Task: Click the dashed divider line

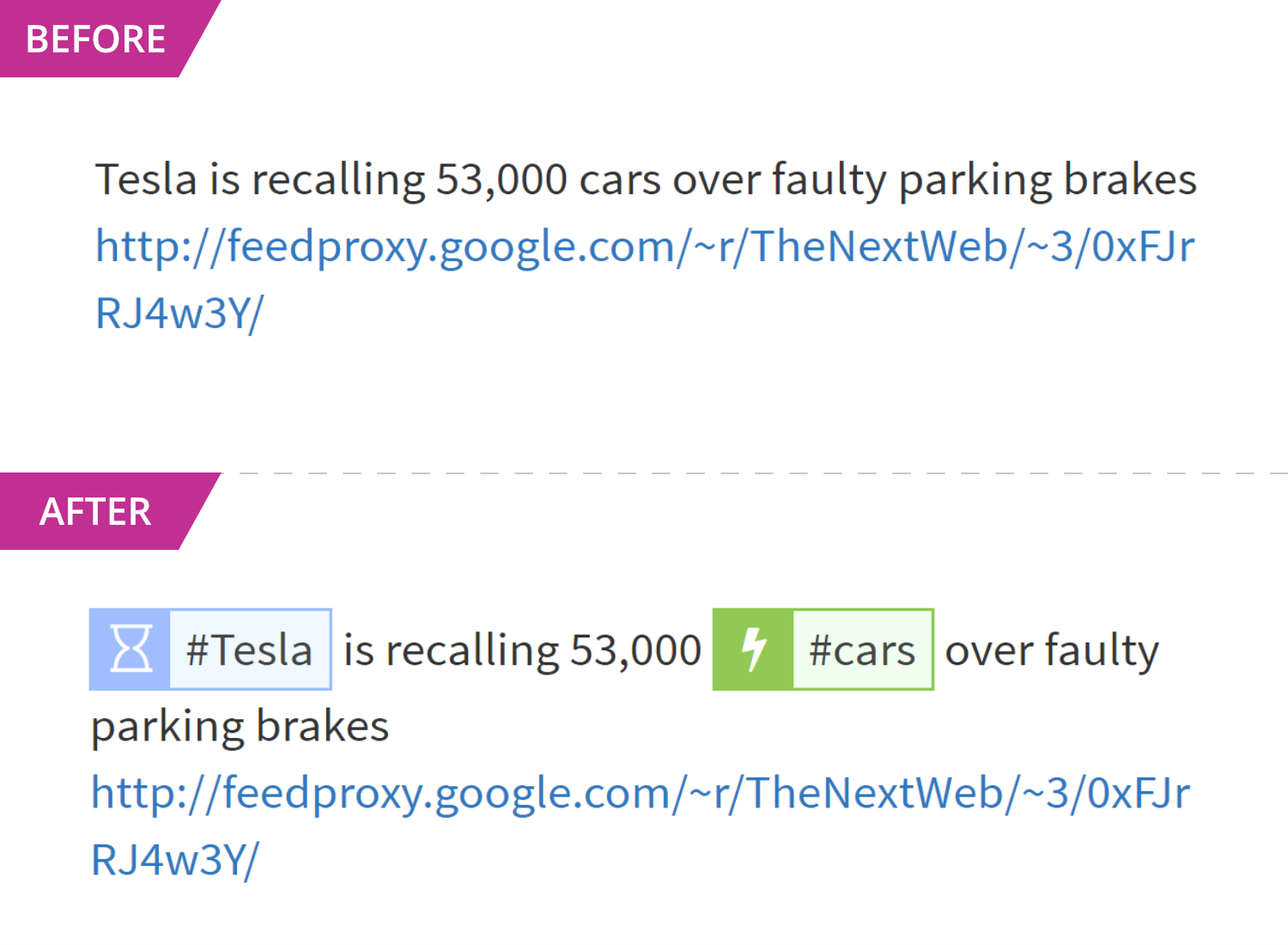Action: (x=756, y=473)
